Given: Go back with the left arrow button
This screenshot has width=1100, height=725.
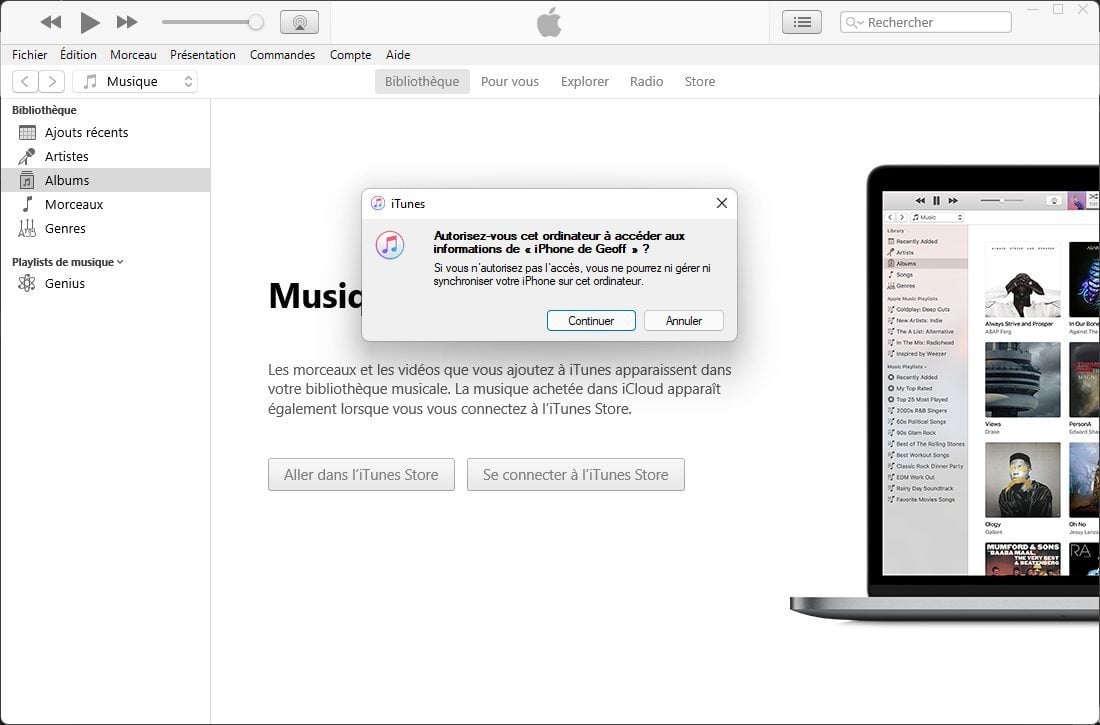Looking at the screenshot, I should (25, 81).
